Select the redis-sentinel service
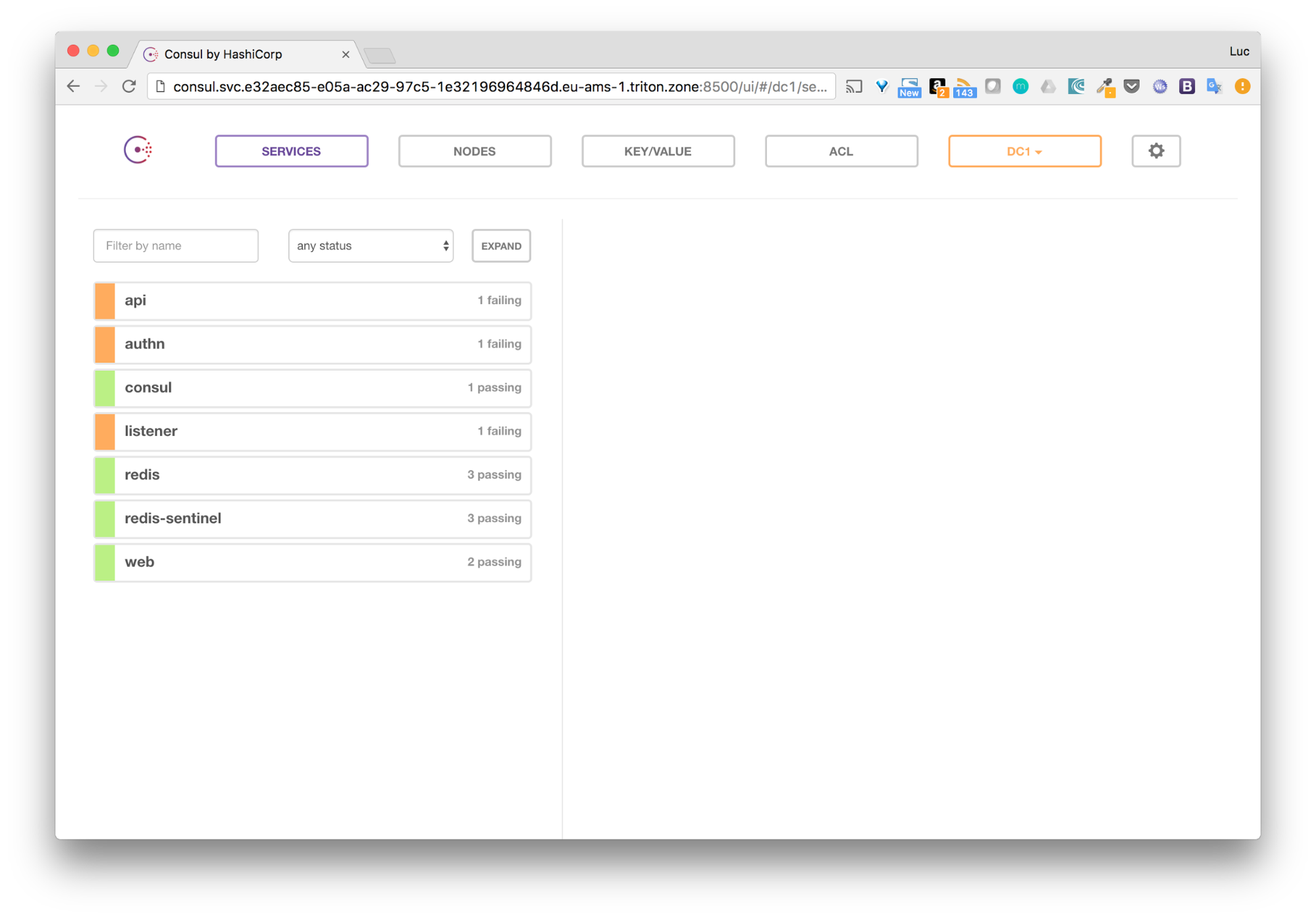The image size is (1316, 919). (x=312, y=519)
